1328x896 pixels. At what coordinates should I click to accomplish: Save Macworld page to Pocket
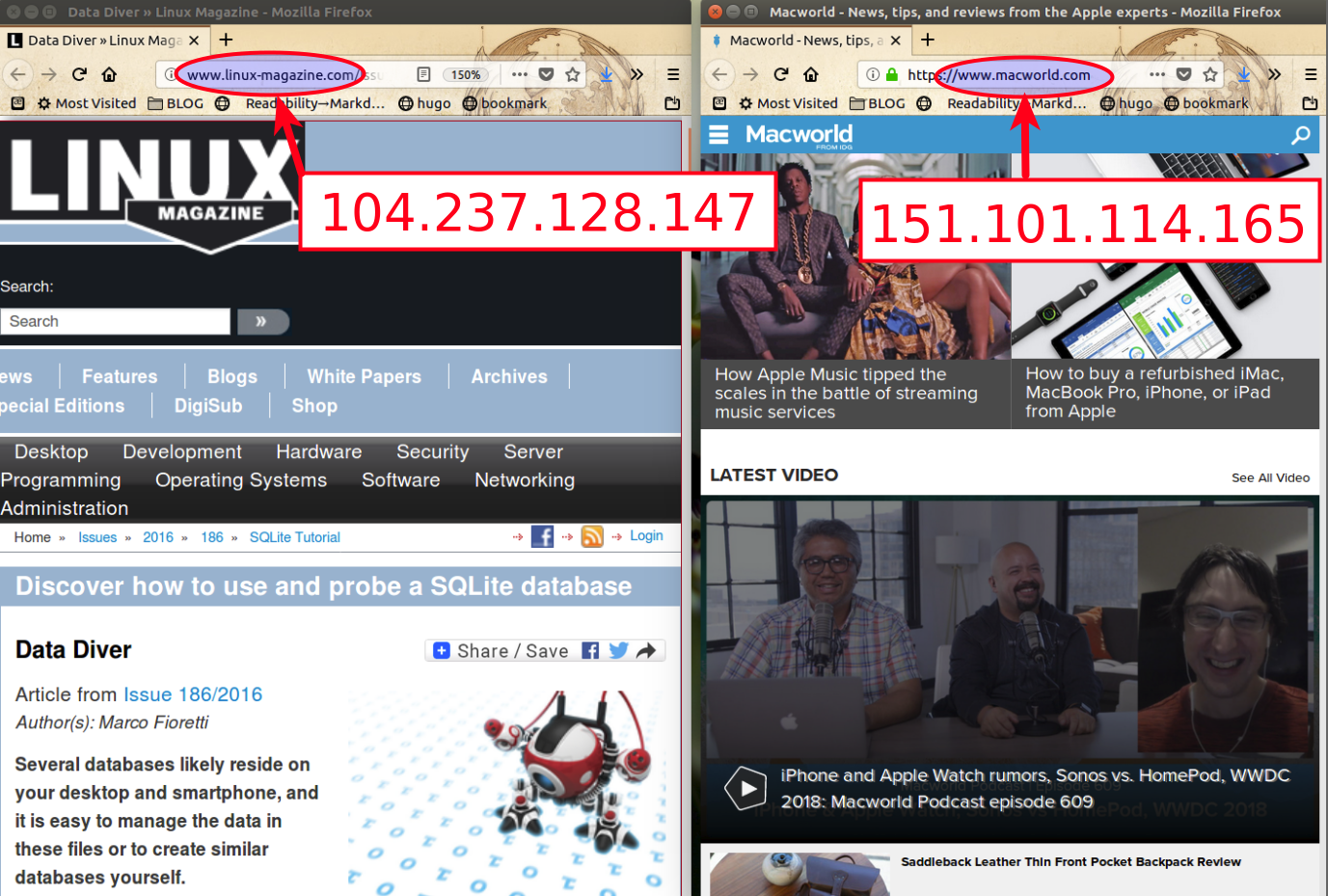(1183, 74)
